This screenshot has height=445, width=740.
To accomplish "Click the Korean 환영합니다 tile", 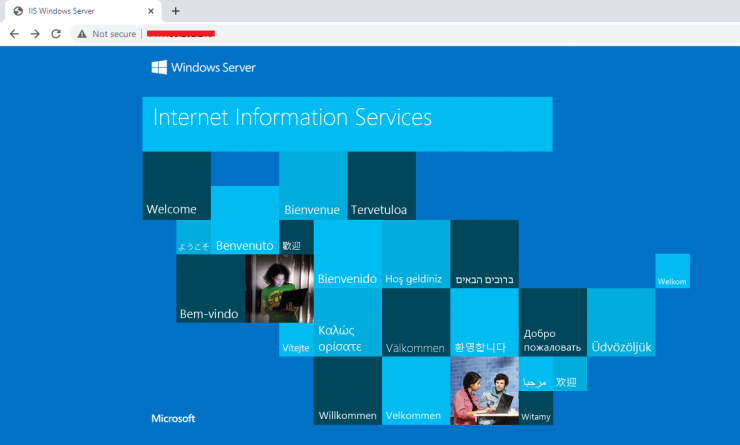I will click(x=485, y=322).
